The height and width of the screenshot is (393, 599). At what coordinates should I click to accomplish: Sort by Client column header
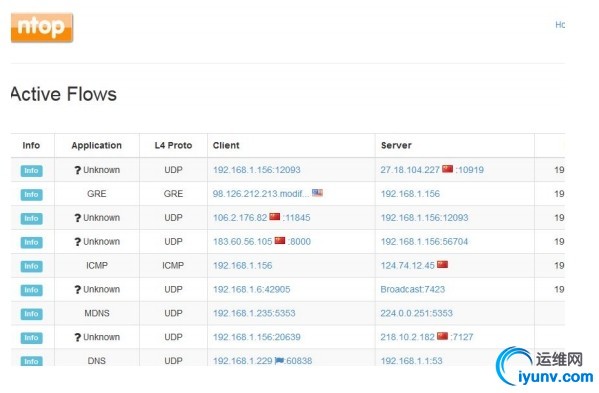click(x=226, y=146)
